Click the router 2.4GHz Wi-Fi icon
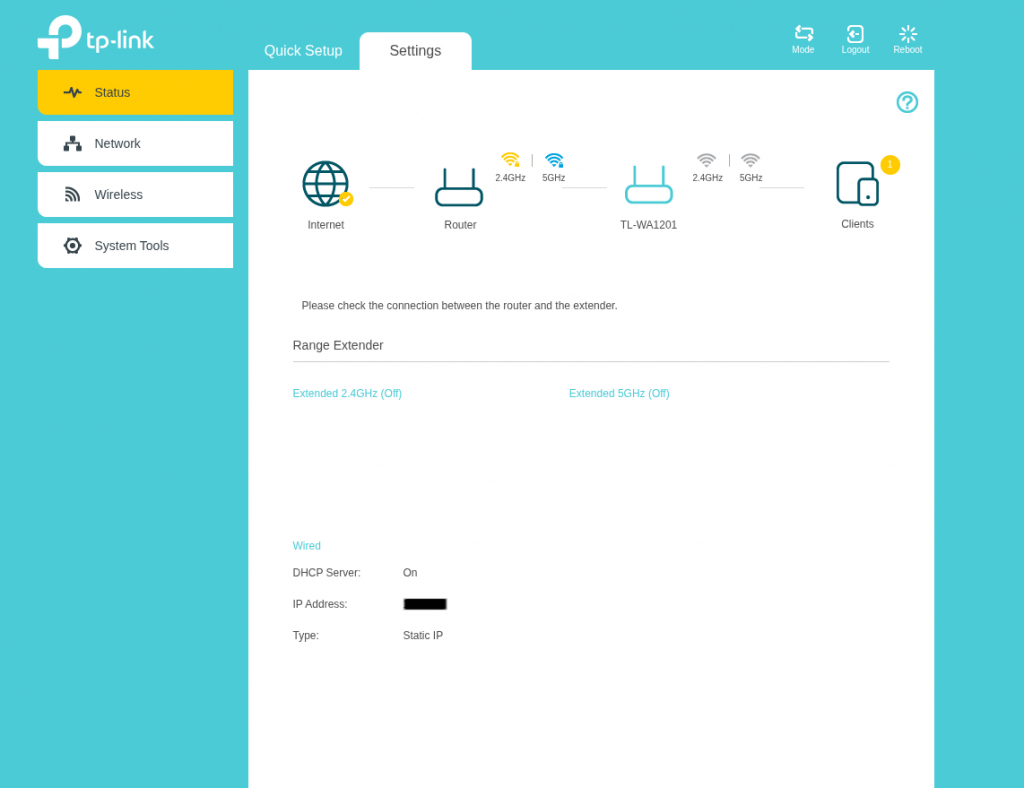Image resolution: width=1024 pixels, height=788 pixels. pyautogui.click(x=510, y=160)
